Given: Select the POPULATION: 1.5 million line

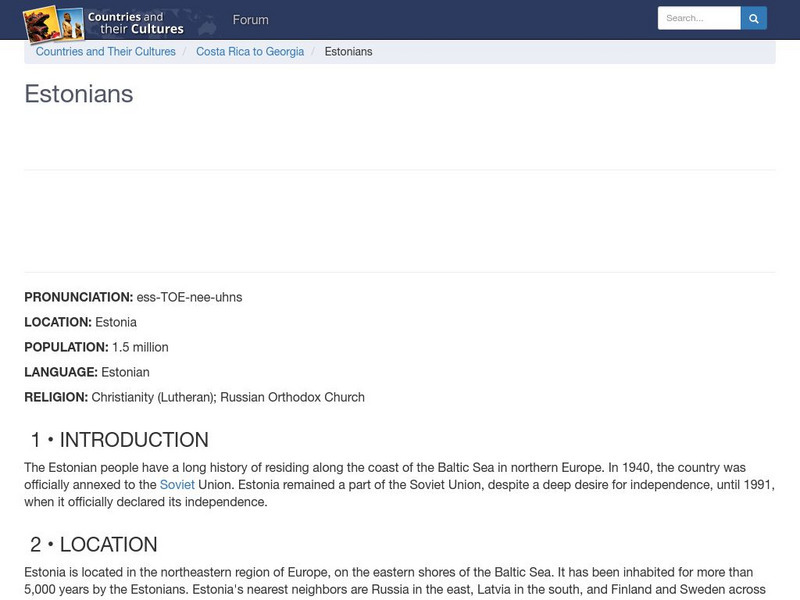Looking at the screenshot, I should pos(96,347).
